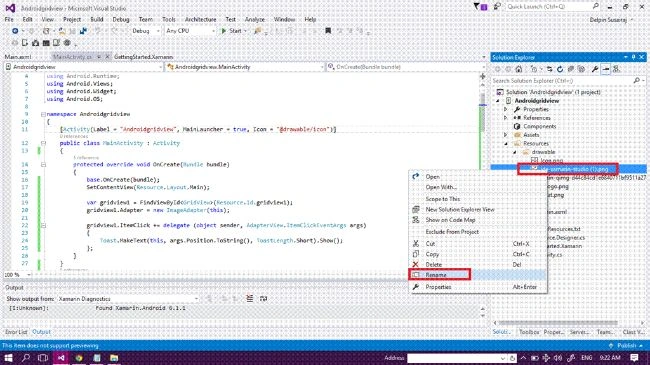Click the Start debugging button
This screenshot has width=650, height=365.
point(233,31)
